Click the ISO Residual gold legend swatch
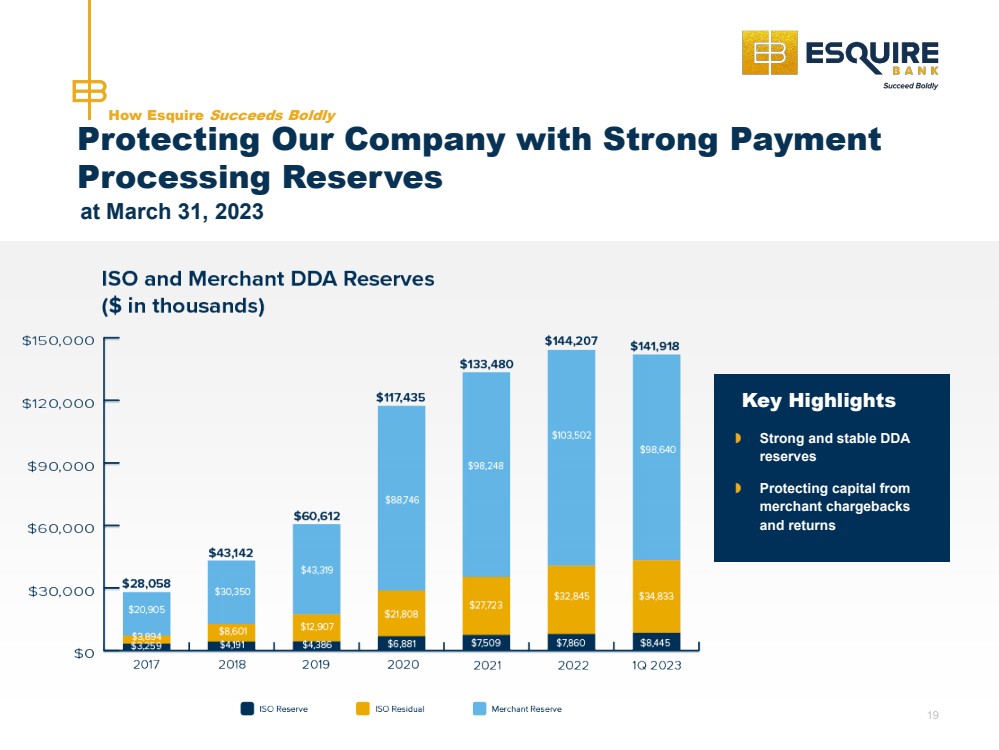Screen dimensions: 999x750 (363, 709)
